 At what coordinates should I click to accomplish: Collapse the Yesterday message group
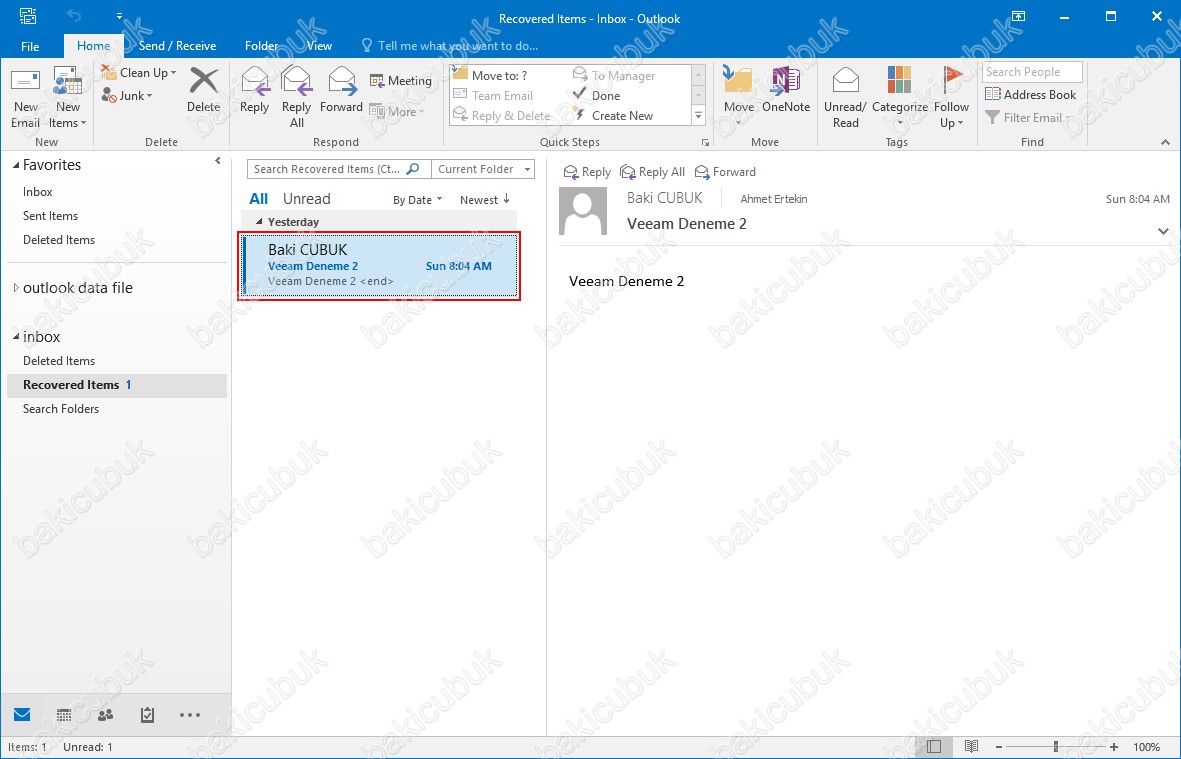[x=259, y=222]
